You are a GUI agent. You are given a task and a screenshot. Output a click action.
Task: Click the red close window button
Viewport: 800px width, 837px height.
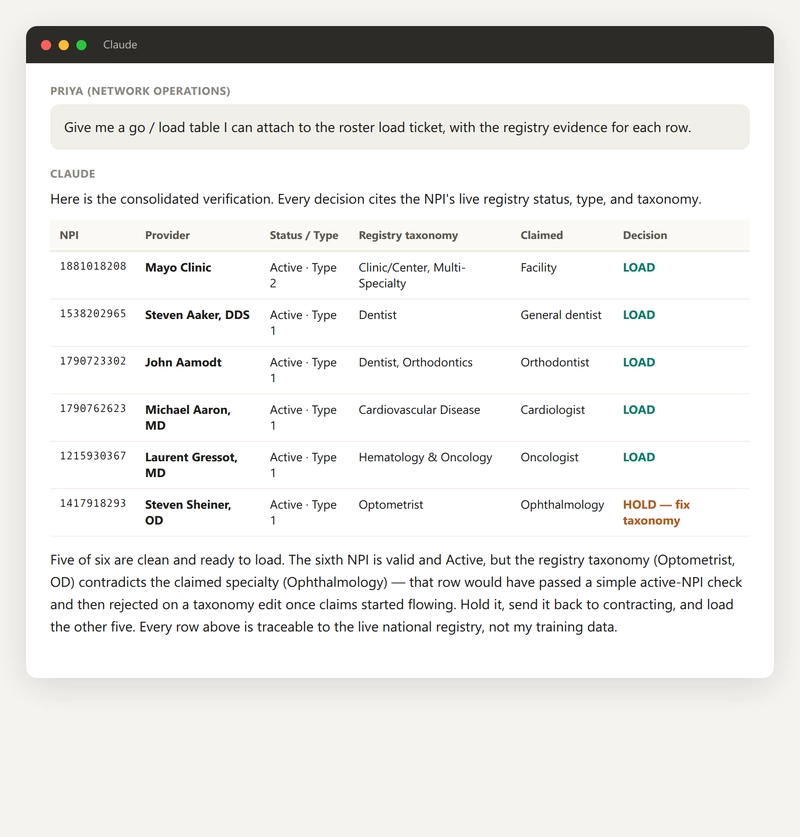click(46, 45)
